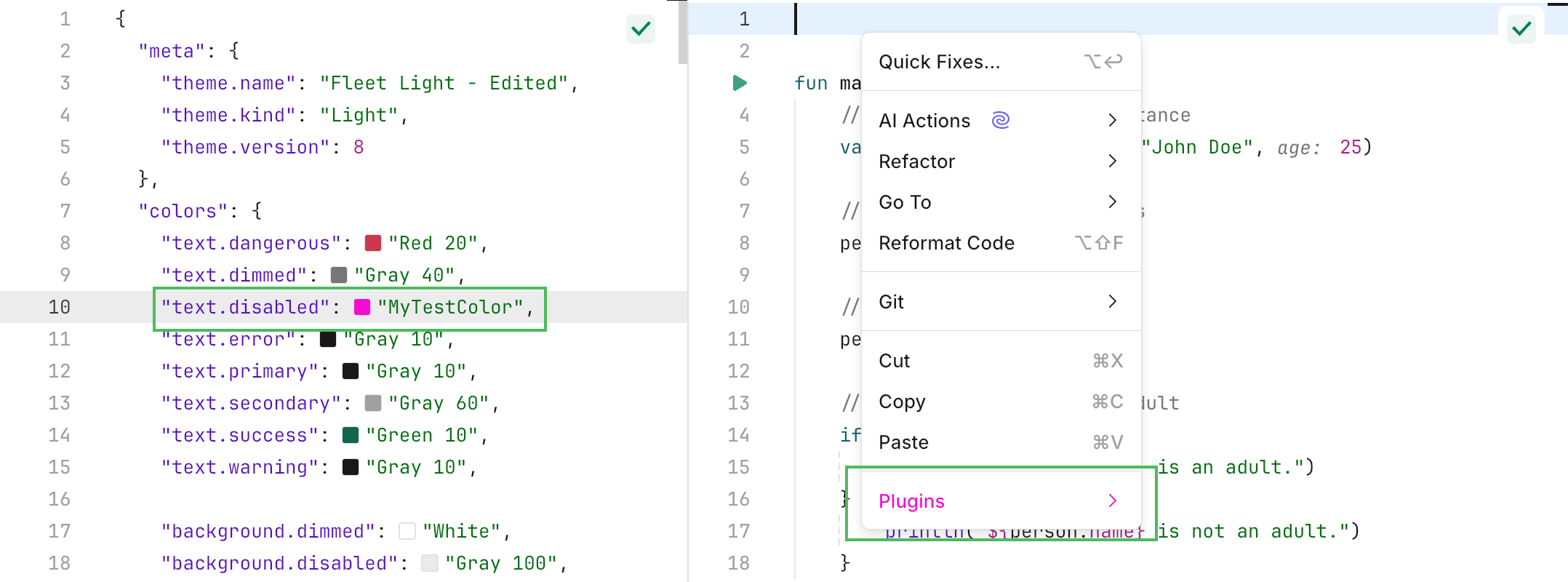Expand the Plugins submenu arrow

[1112, 501]
